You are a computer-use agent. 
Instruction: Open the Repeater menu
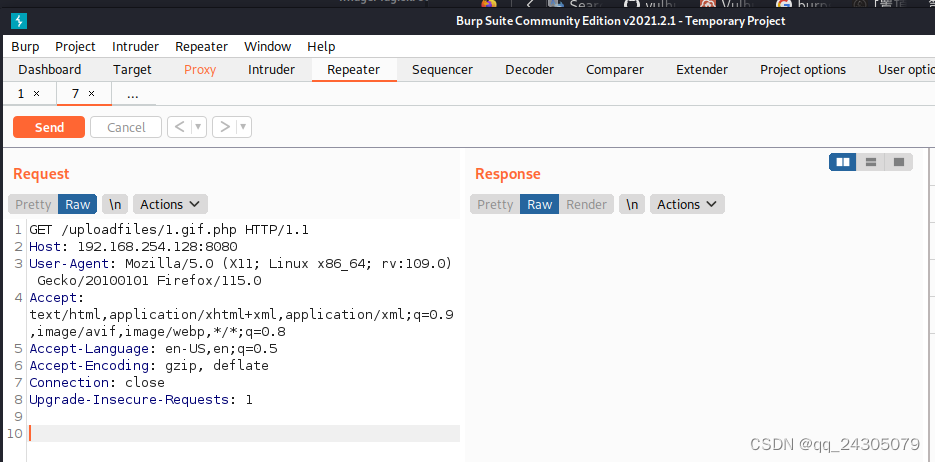click(x=202, y=46)
